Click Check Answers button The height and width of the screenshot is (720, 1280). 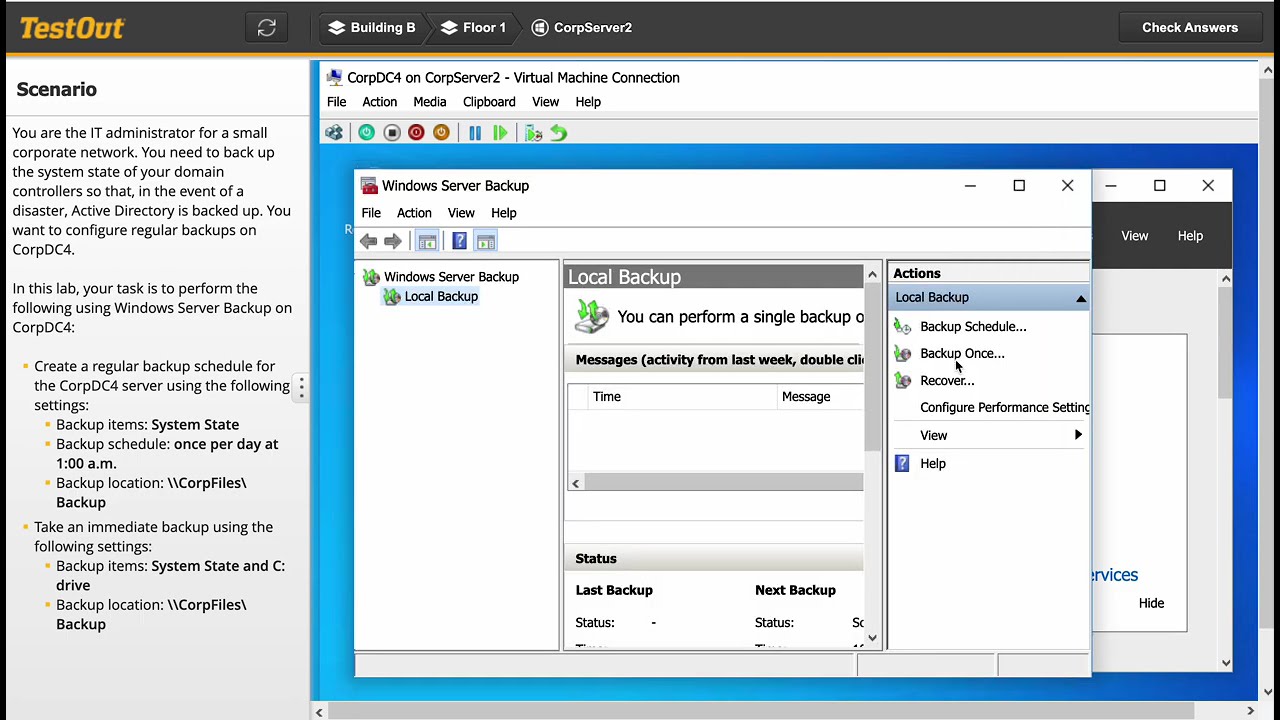click(x=1190, y=28)
